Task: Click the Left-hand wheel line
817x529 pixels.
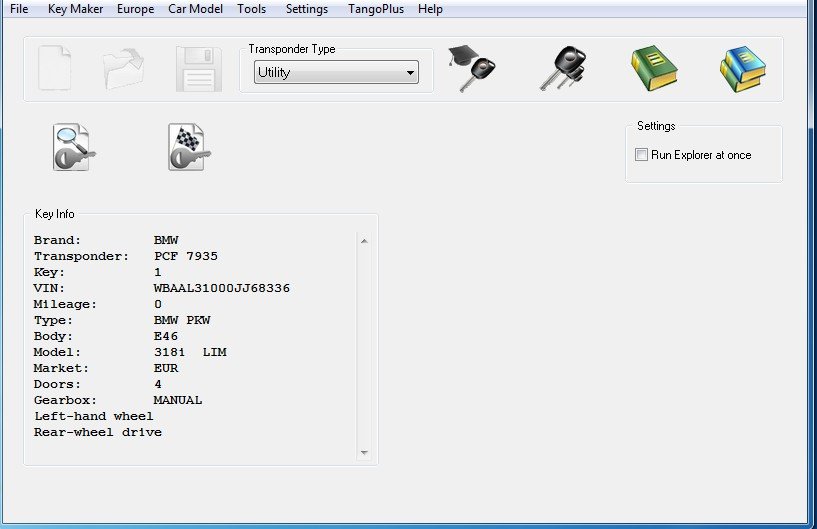Action: 94,416
